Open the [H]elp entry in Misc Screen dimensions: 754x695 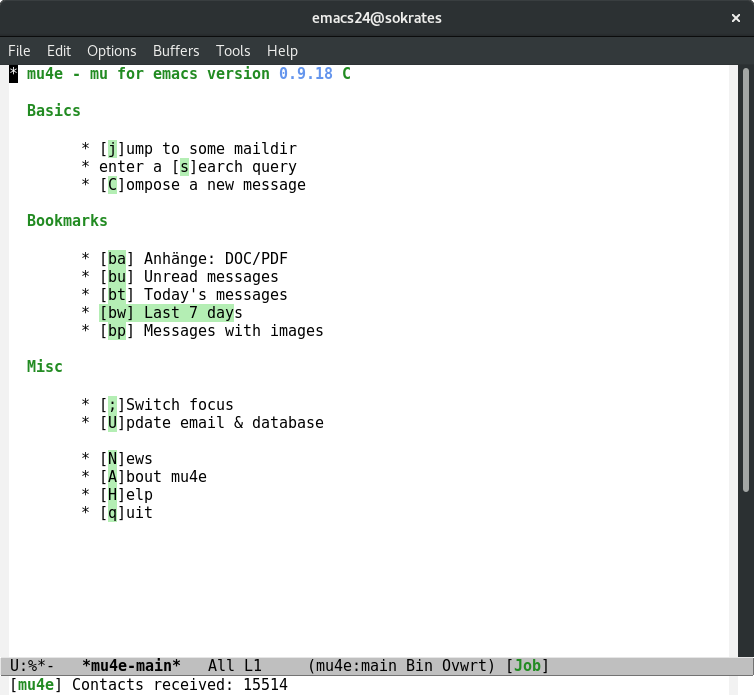[x=126, y=495]
